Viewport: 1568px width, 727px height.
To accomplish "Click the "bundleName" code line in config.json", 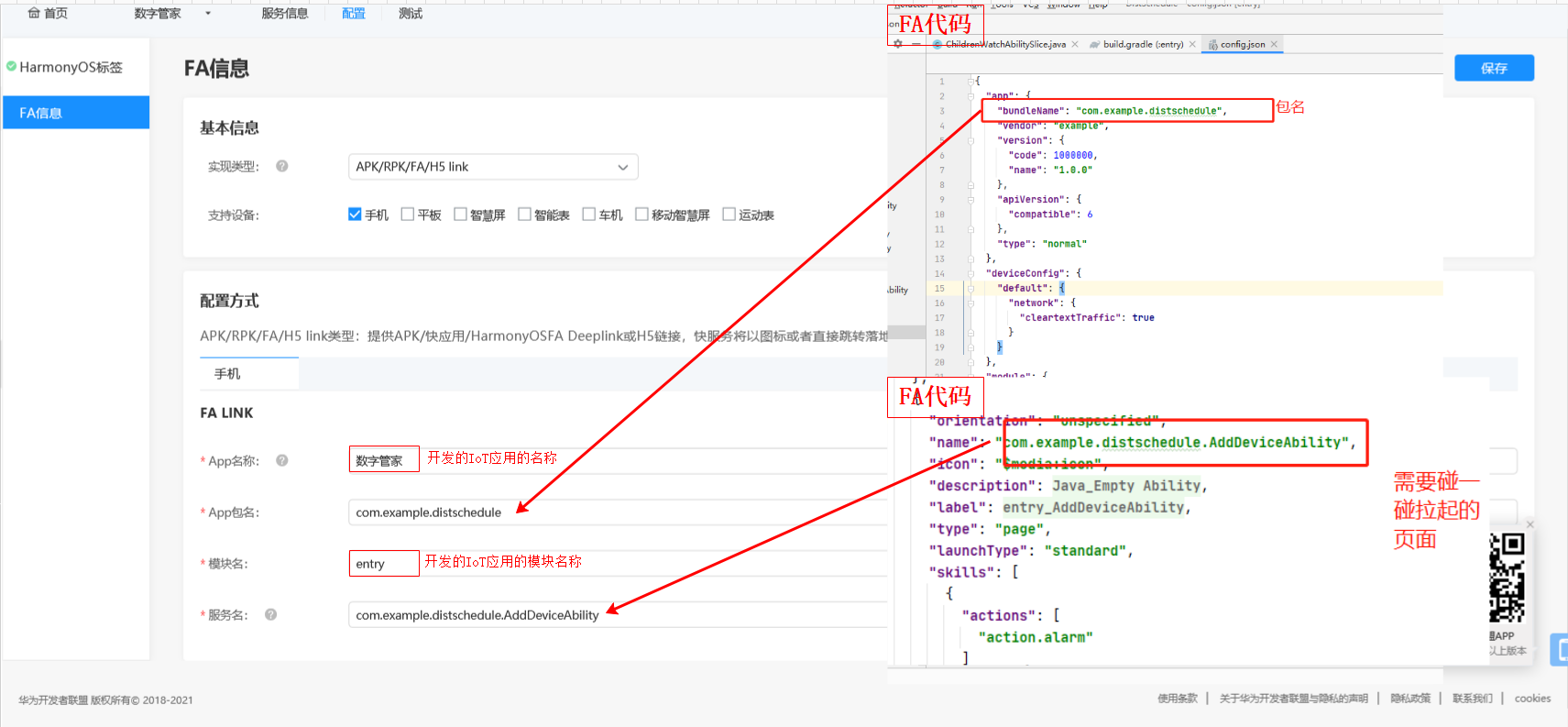I will click(1112, 111).
